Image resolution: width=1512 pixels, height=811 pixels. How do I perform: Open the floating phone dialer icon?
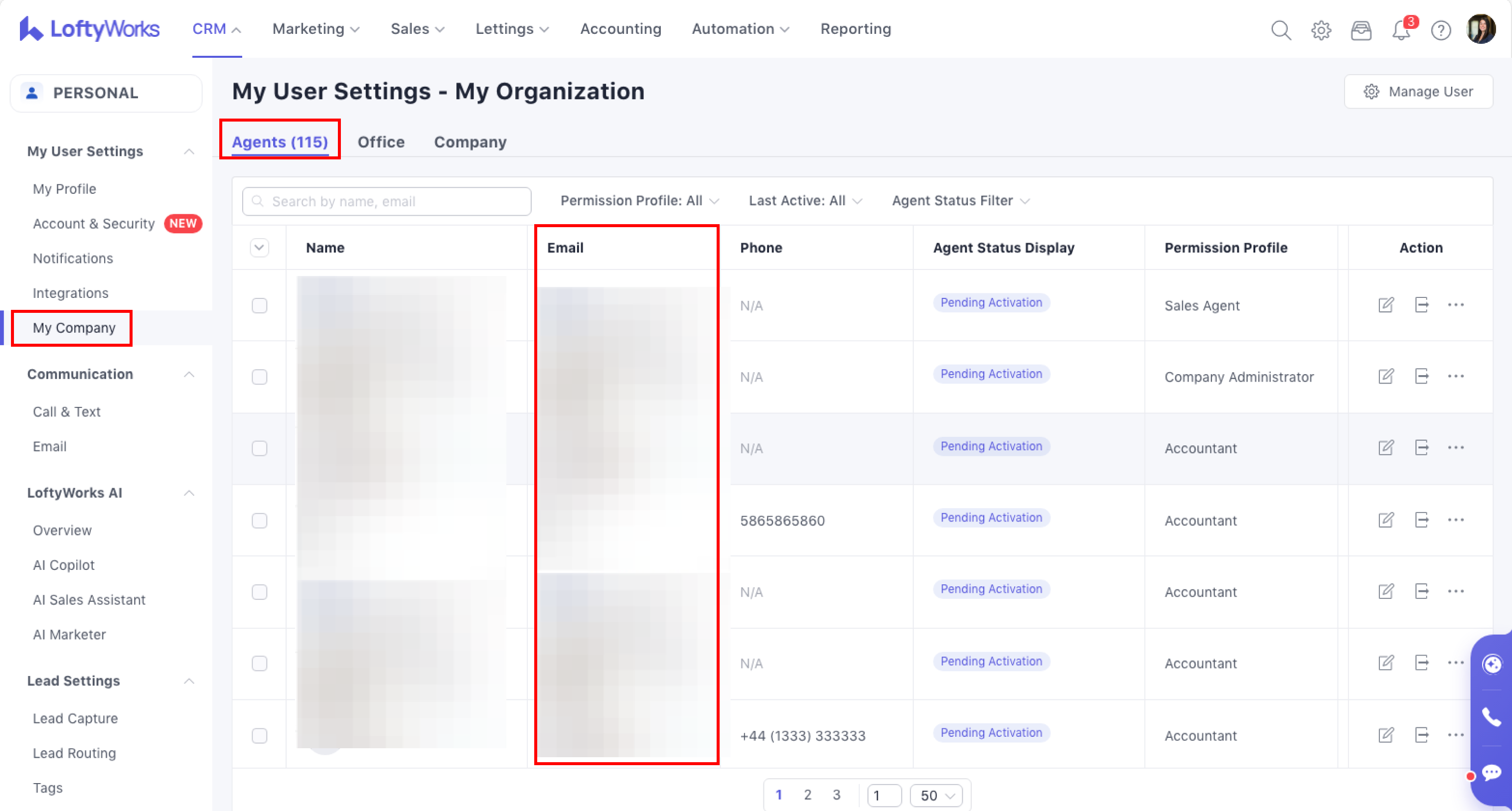(x=1491, y=716)
